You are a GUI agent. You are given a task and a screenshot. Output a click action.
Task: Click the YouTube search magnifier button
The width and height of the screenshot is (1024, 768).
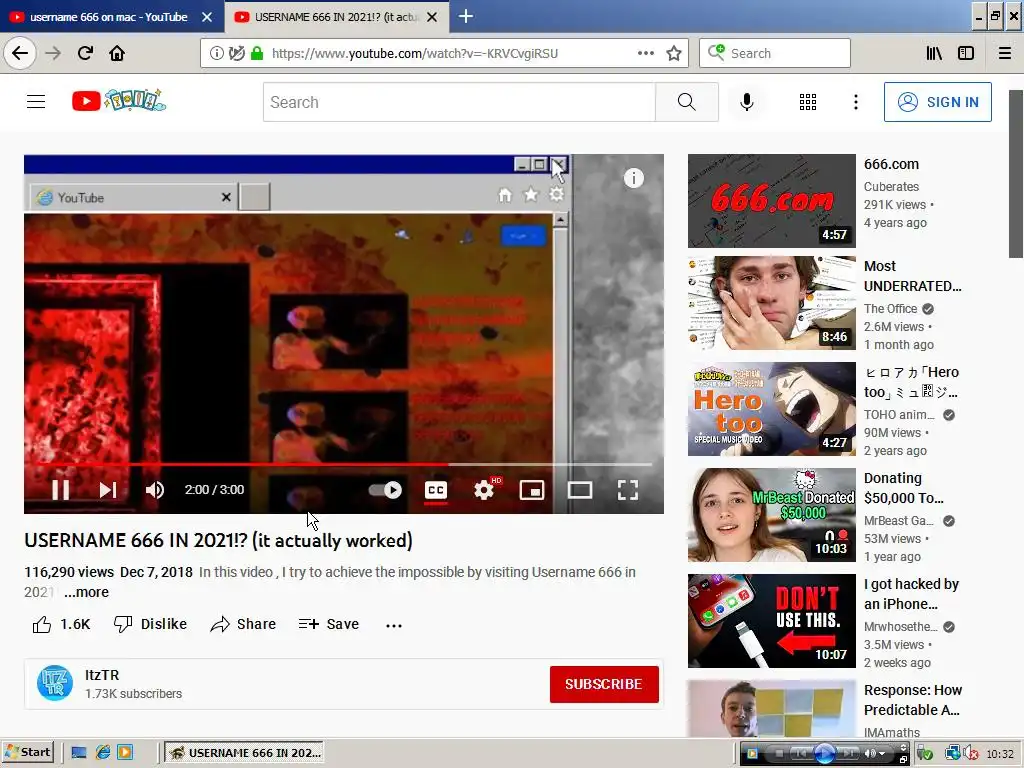pos(686,102)
